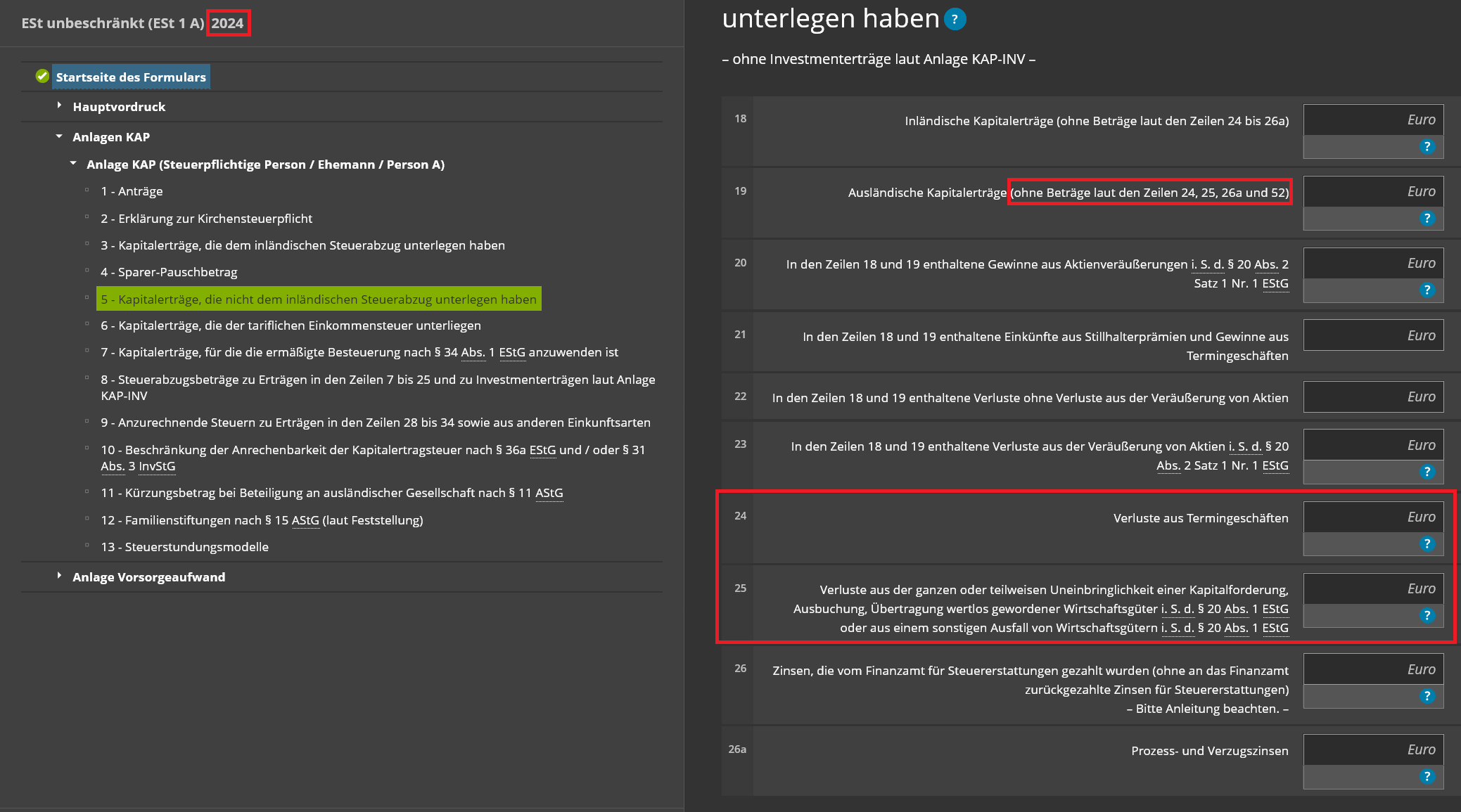Show help for line 26 Zinsen Finanzamt

click(1427, 696)
